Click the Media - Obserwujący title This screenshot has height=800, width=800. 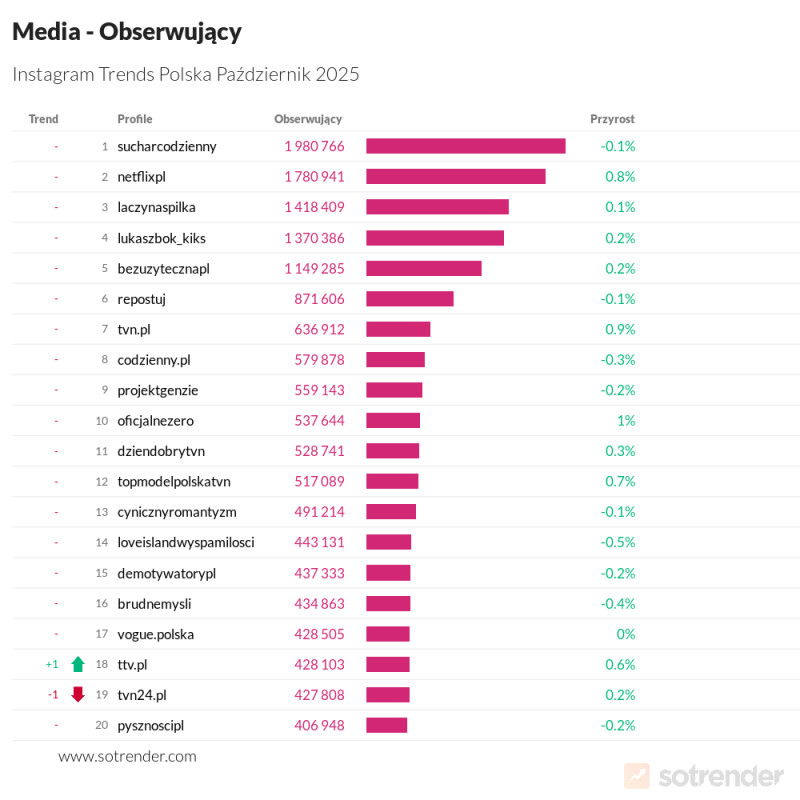coord(127,32)
